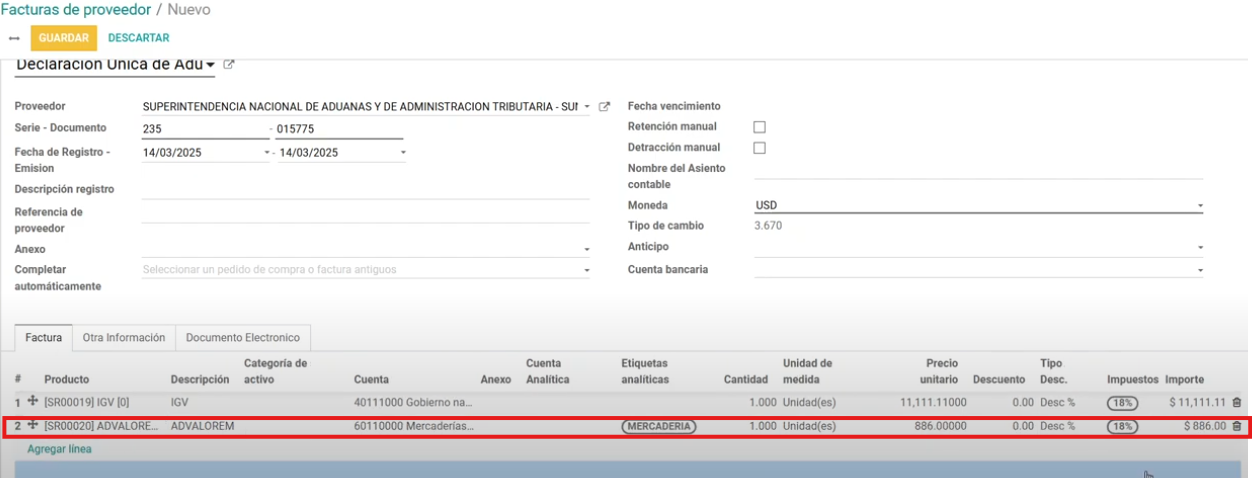
Task: Click the Descripción cell ADVALOREM
Action: [203, 426]
